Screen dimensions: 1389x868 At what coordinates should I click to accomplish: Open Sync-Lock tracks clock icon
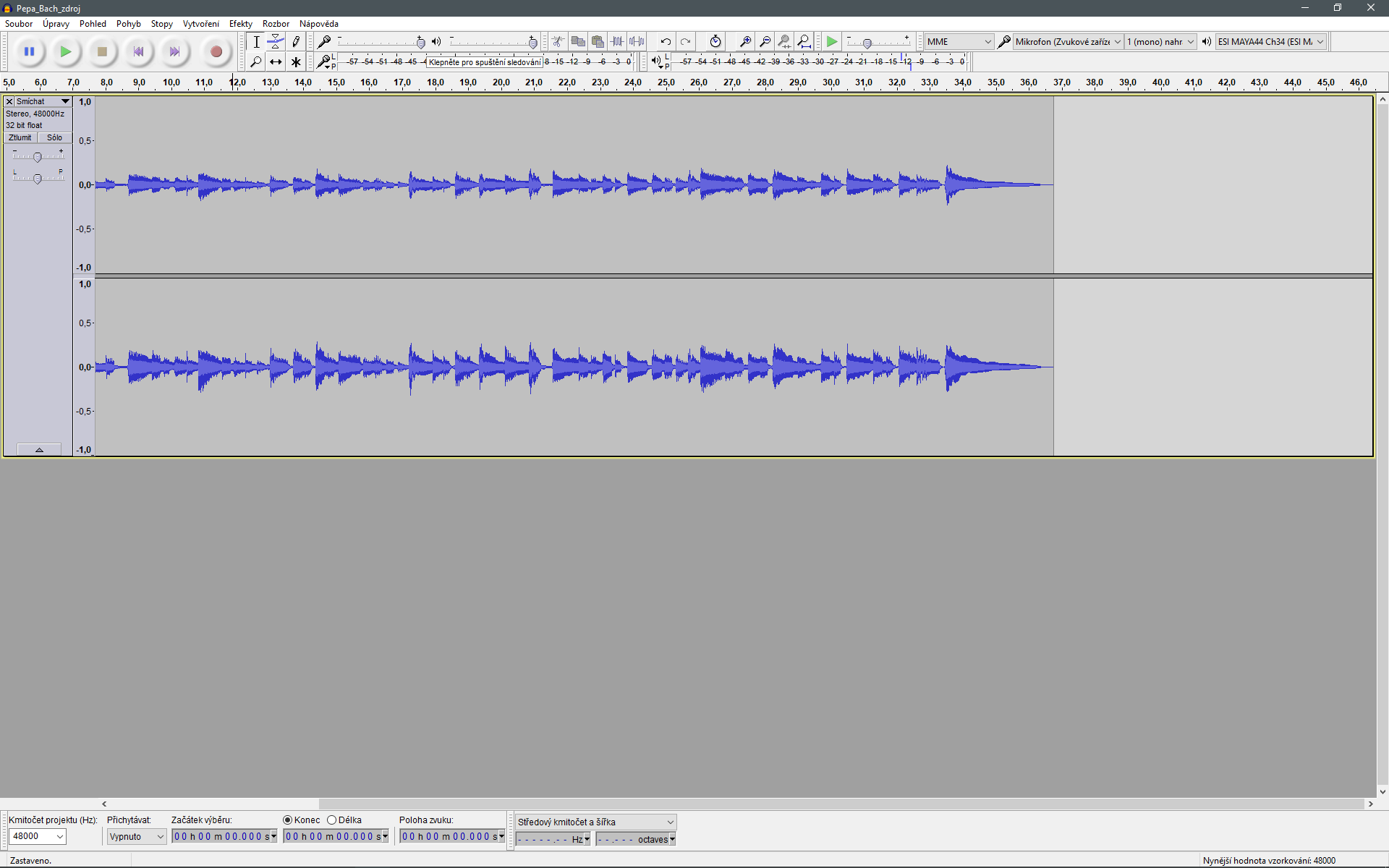point(715,41)
